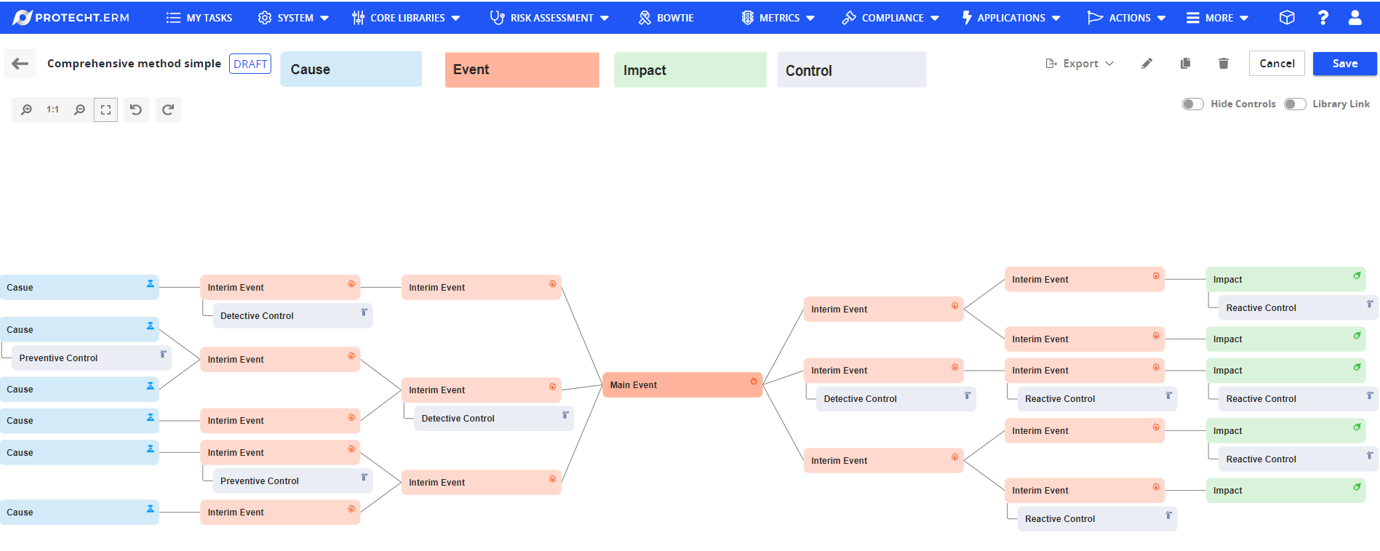Enable the Library Link switch

click(1294, 104)
